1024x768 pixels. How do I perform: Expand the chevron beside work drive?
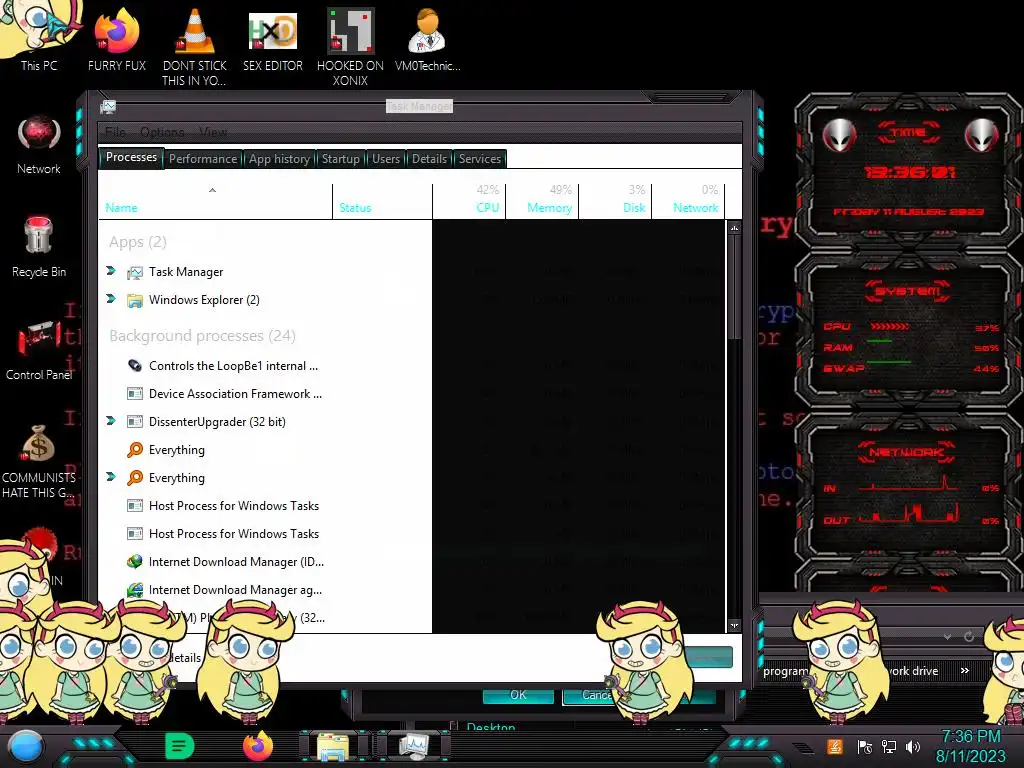[x=965, y=671]
